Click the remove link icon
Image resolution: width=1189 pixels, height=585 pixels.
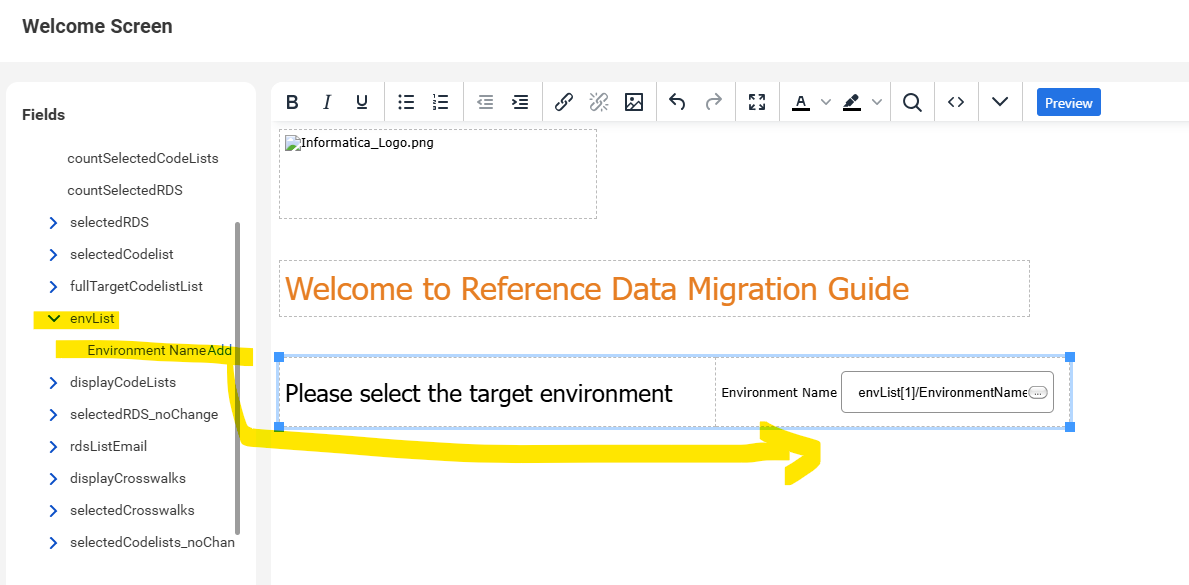point(599,102)
